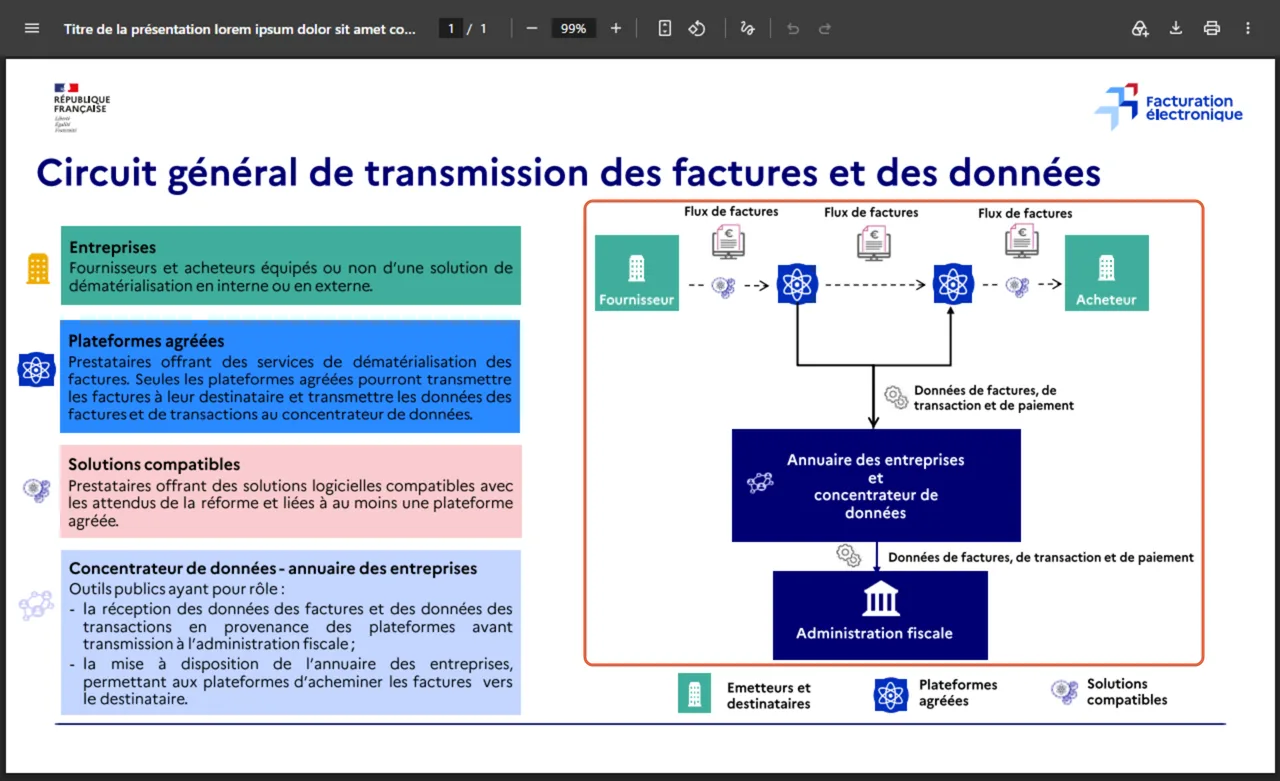The height and width of the screenshot is (781, 1280).
Task: Click the yellow building icon beside Entreprises
Action: (37, 269)
